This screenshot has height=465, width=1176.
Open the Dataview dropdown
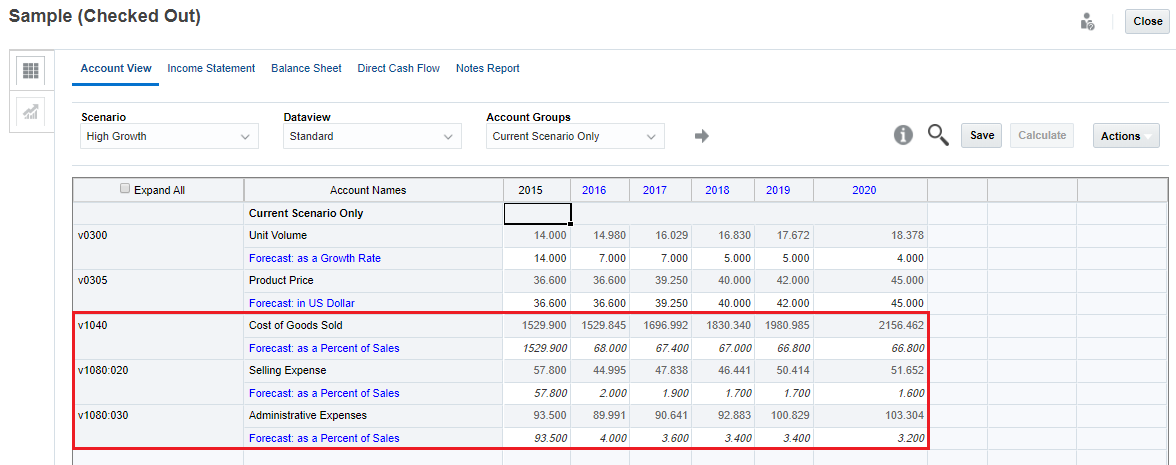point(372,136)
